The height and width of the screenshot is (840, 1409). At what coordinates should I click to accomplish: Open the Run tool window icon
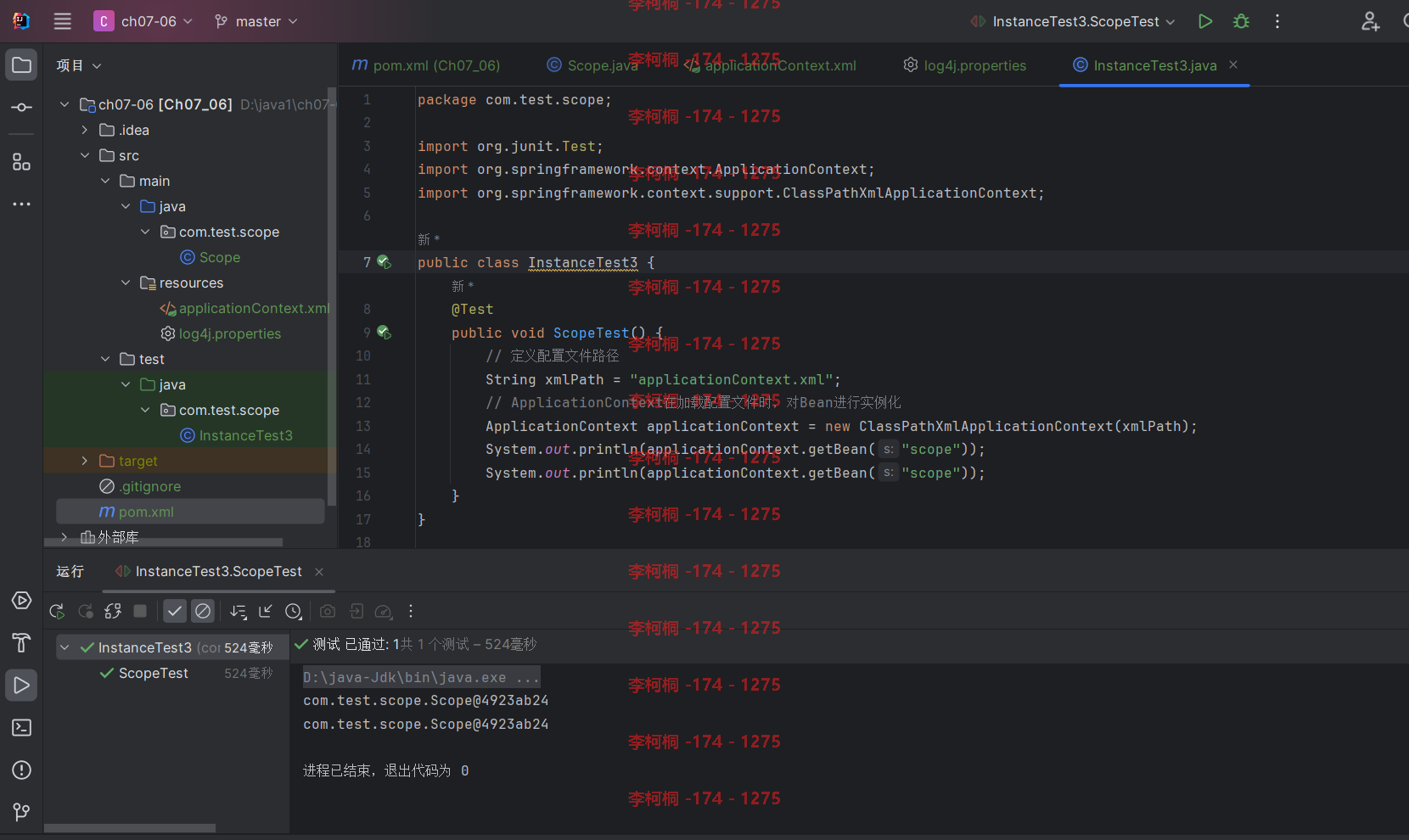coord(21,686)
